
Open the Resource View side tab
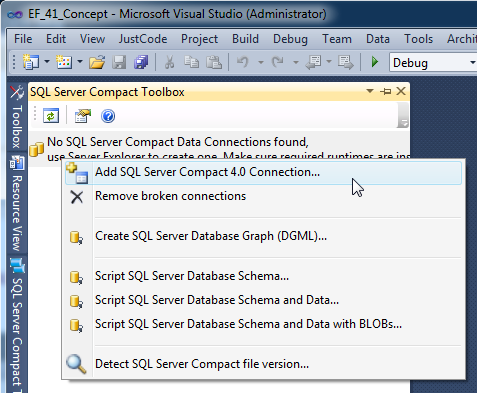[x=17, y=204]
